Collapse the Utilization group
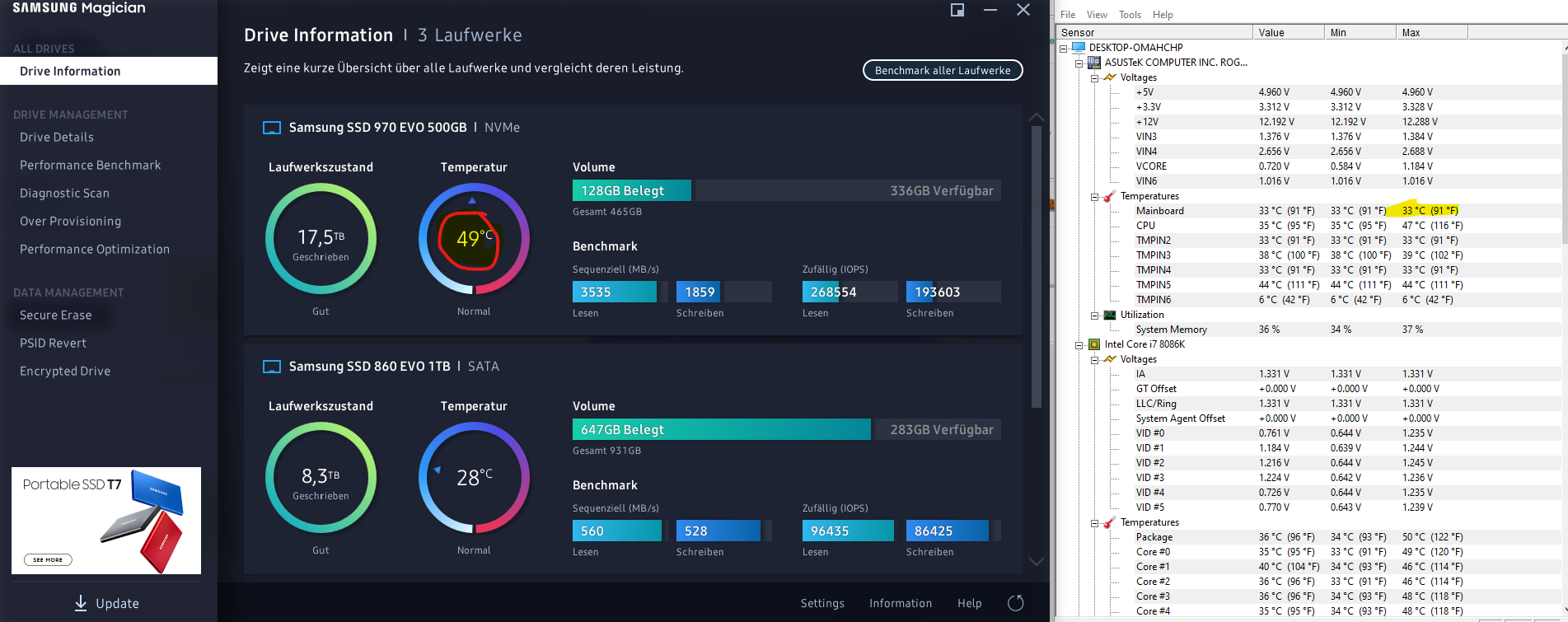This screenshot has width=1568, height=622. point(1095,316)
